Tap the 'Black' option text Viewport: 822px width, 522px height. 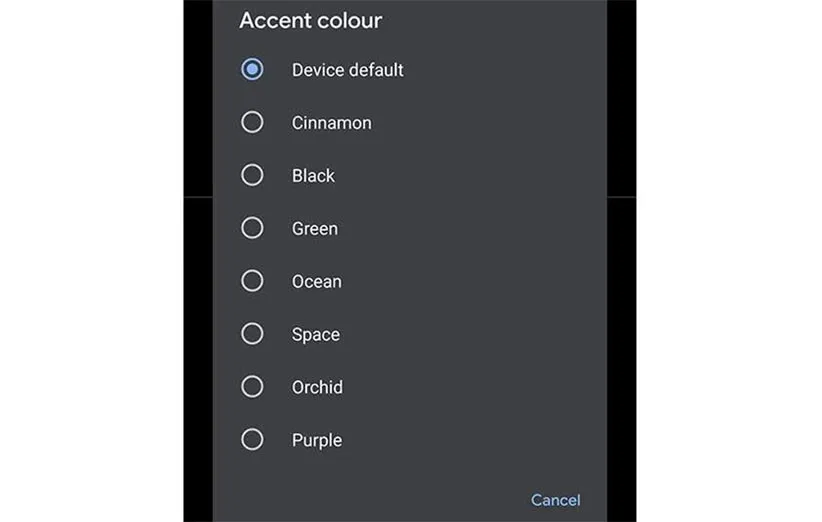coord(313,176)
